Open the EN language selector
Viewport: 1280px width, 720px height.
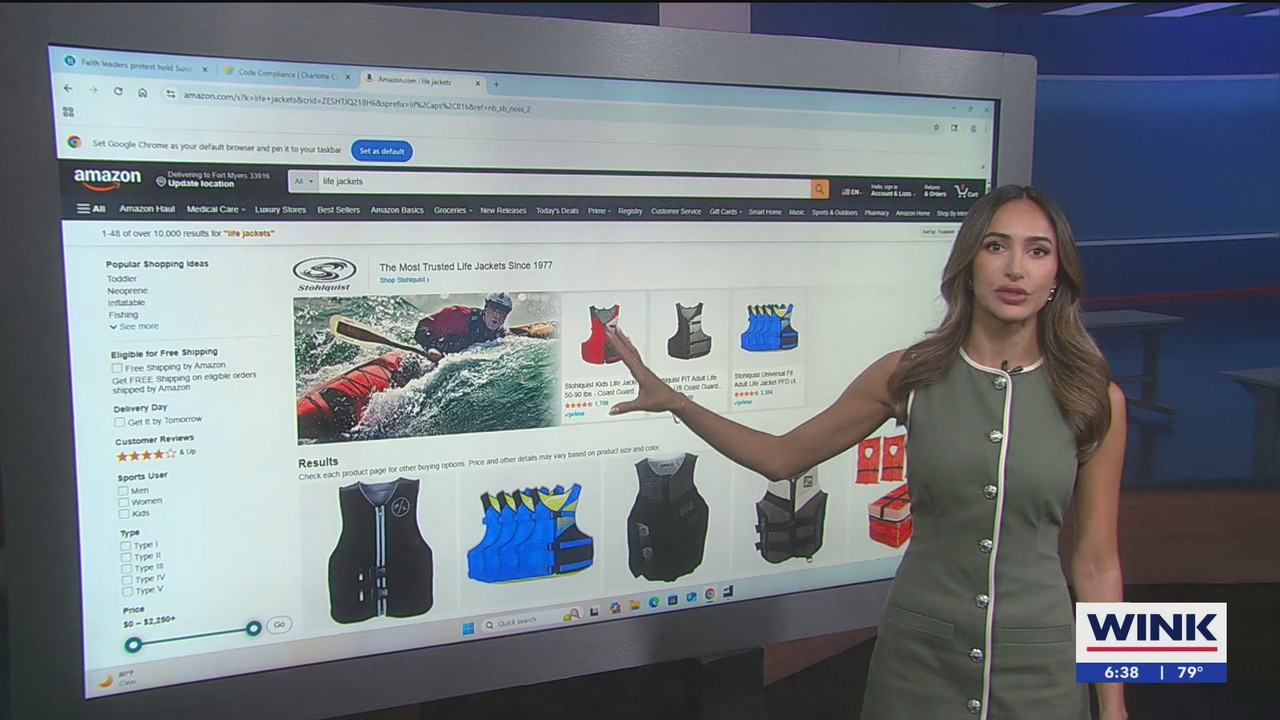[x=851, y=192]
